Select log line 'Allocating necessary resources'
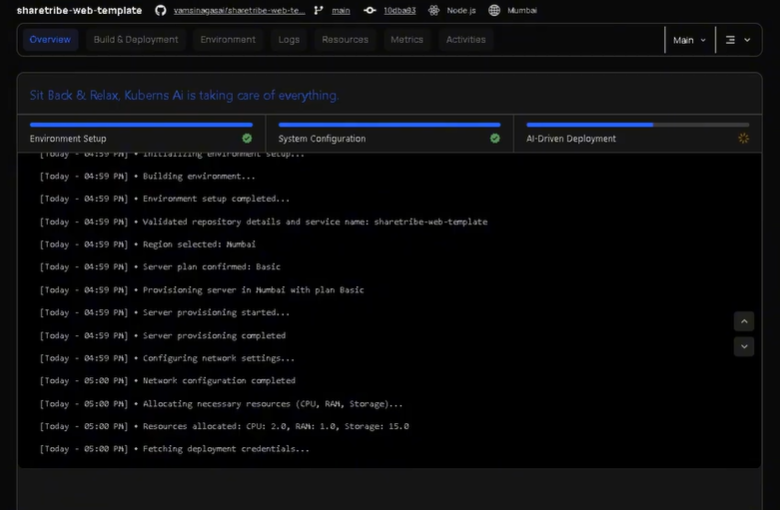 tap(221, 404)
